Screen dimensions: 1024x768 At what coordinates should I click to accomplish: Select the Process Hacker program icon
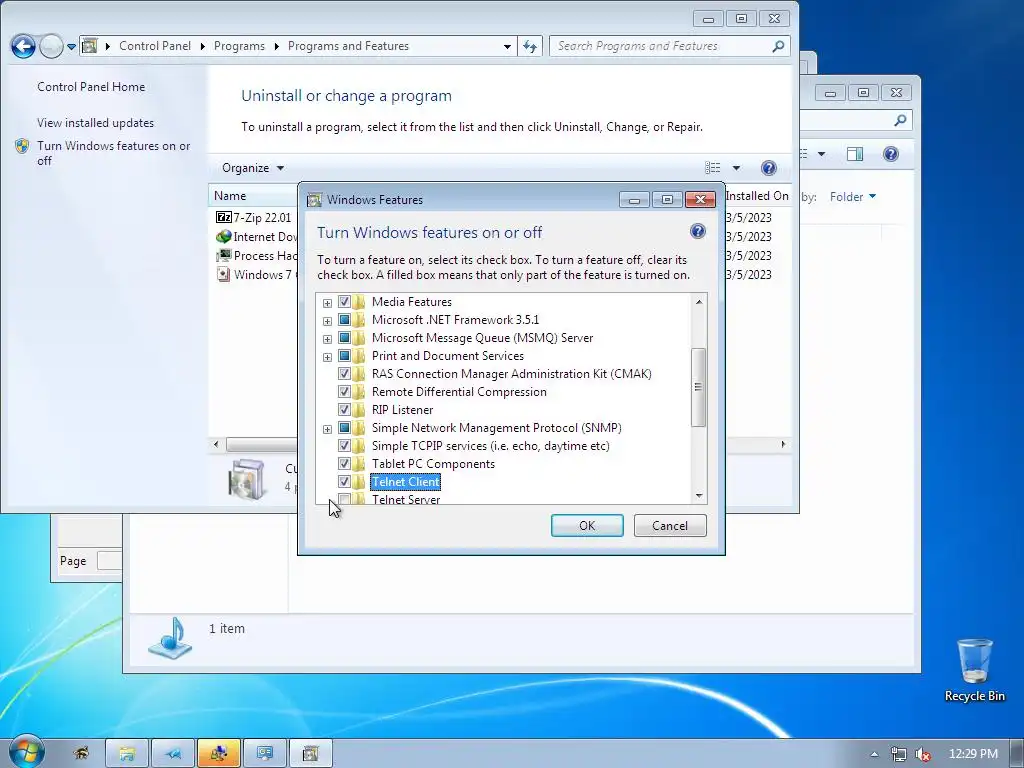(x=223, y=255)
